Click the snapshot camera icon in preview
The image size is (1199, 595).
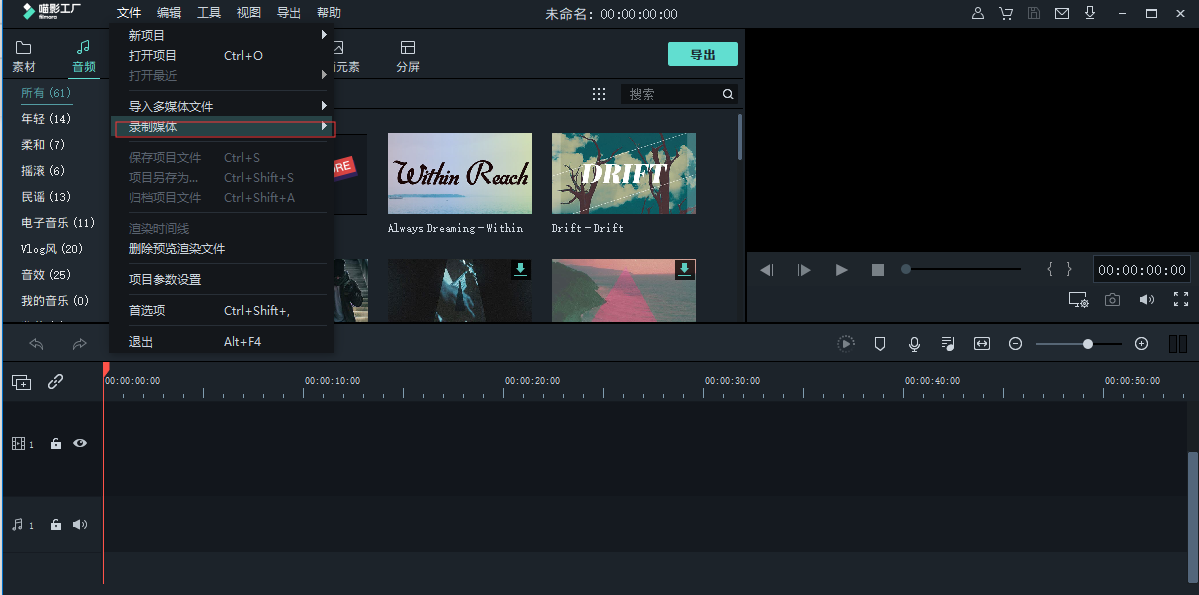coord(1112,299)
